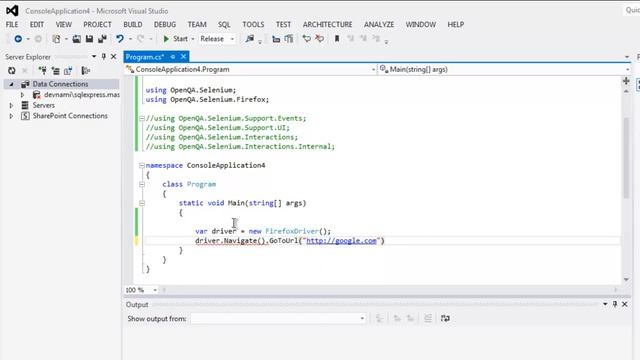Viewport: 640px width, 360px height.
Task: Pin the Output panel
Action: click(615, 304)
